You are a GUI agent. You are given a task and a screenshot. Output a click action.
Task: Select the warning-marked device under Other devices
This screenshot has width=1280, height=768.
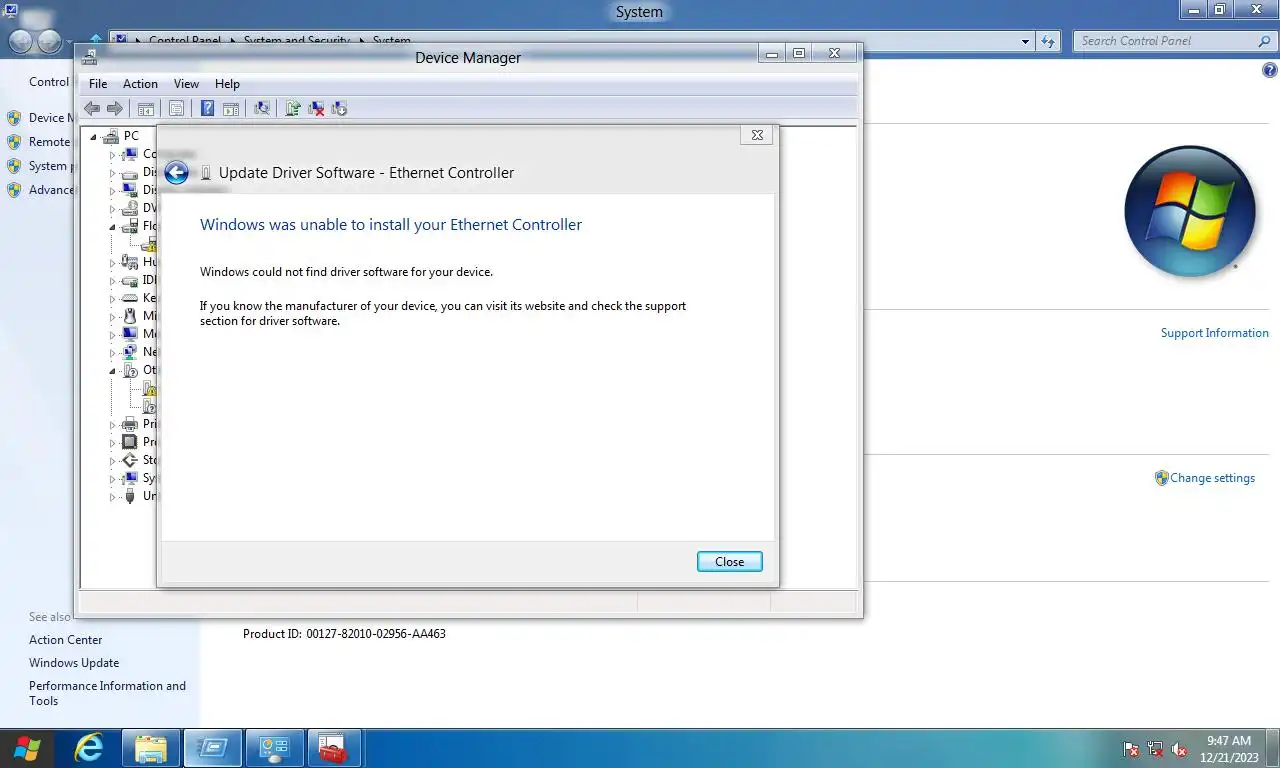tap(149, 388)
